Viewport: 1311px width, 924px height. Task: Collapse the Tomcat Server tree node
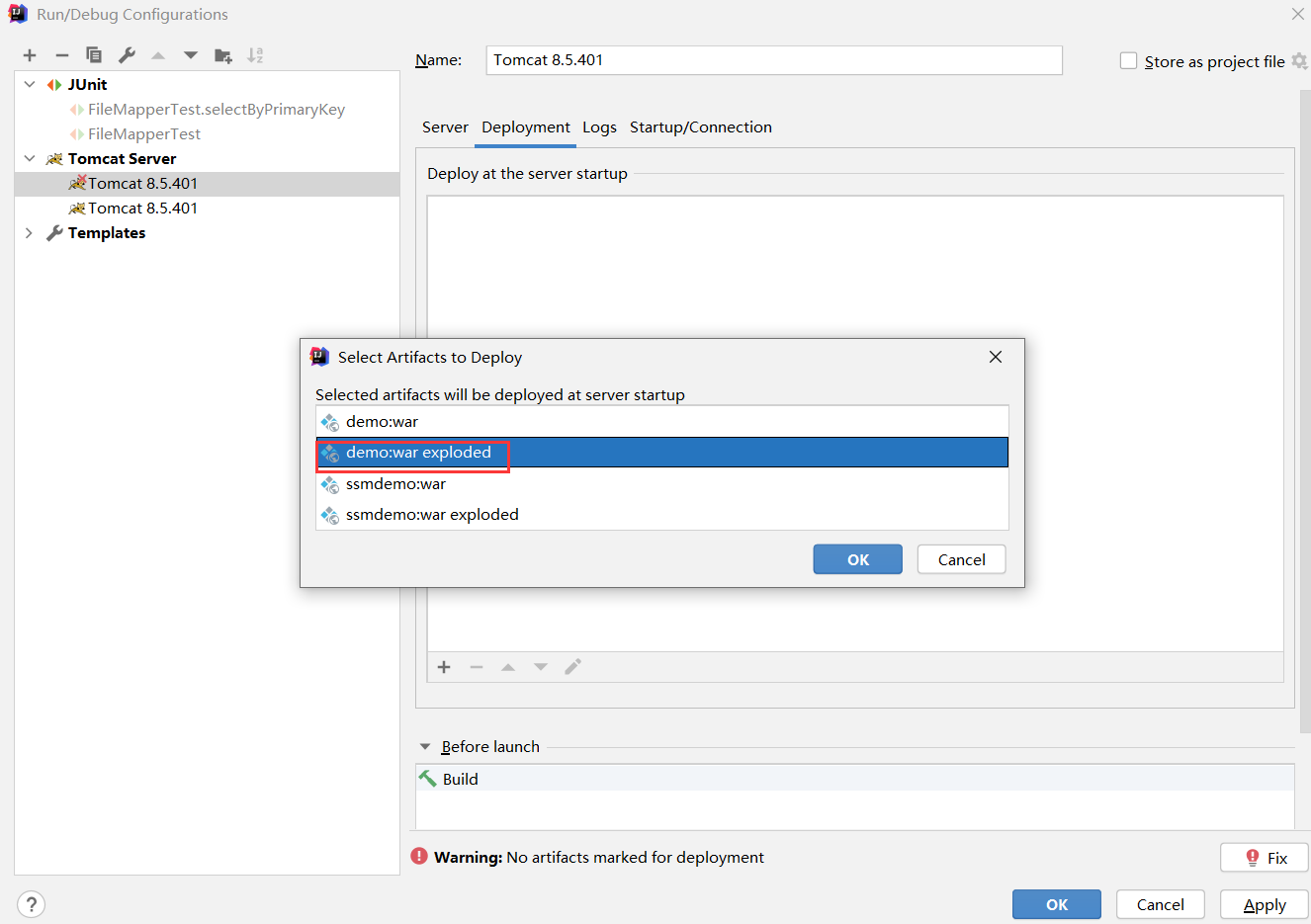point(30,159)
